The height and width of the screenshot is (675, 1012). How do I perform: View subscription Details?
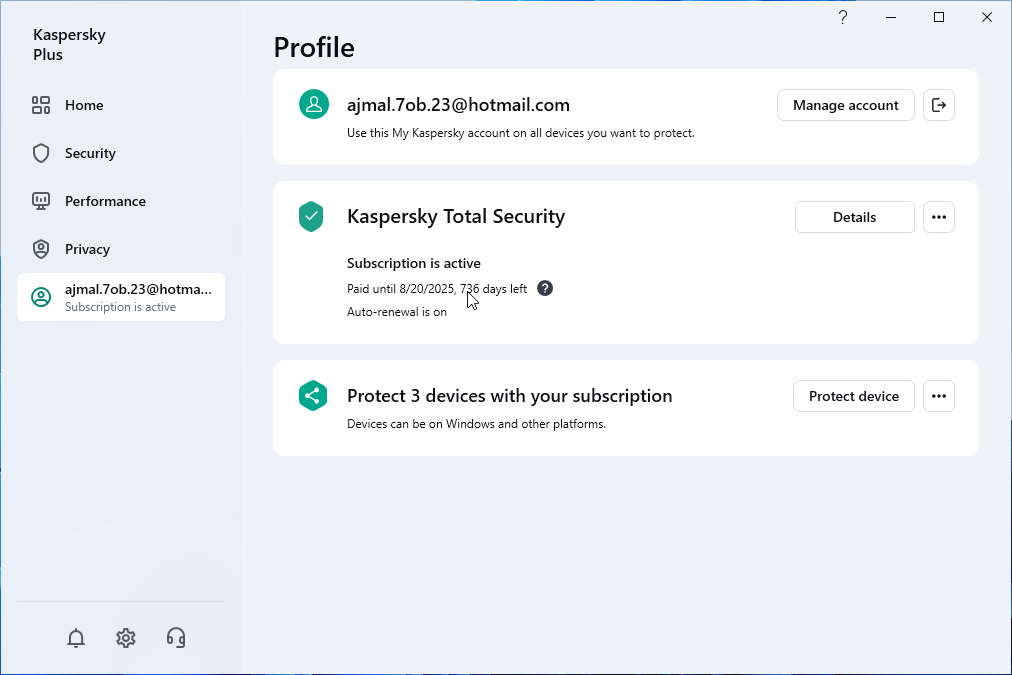pyautogui.click(x=855, y=217)
